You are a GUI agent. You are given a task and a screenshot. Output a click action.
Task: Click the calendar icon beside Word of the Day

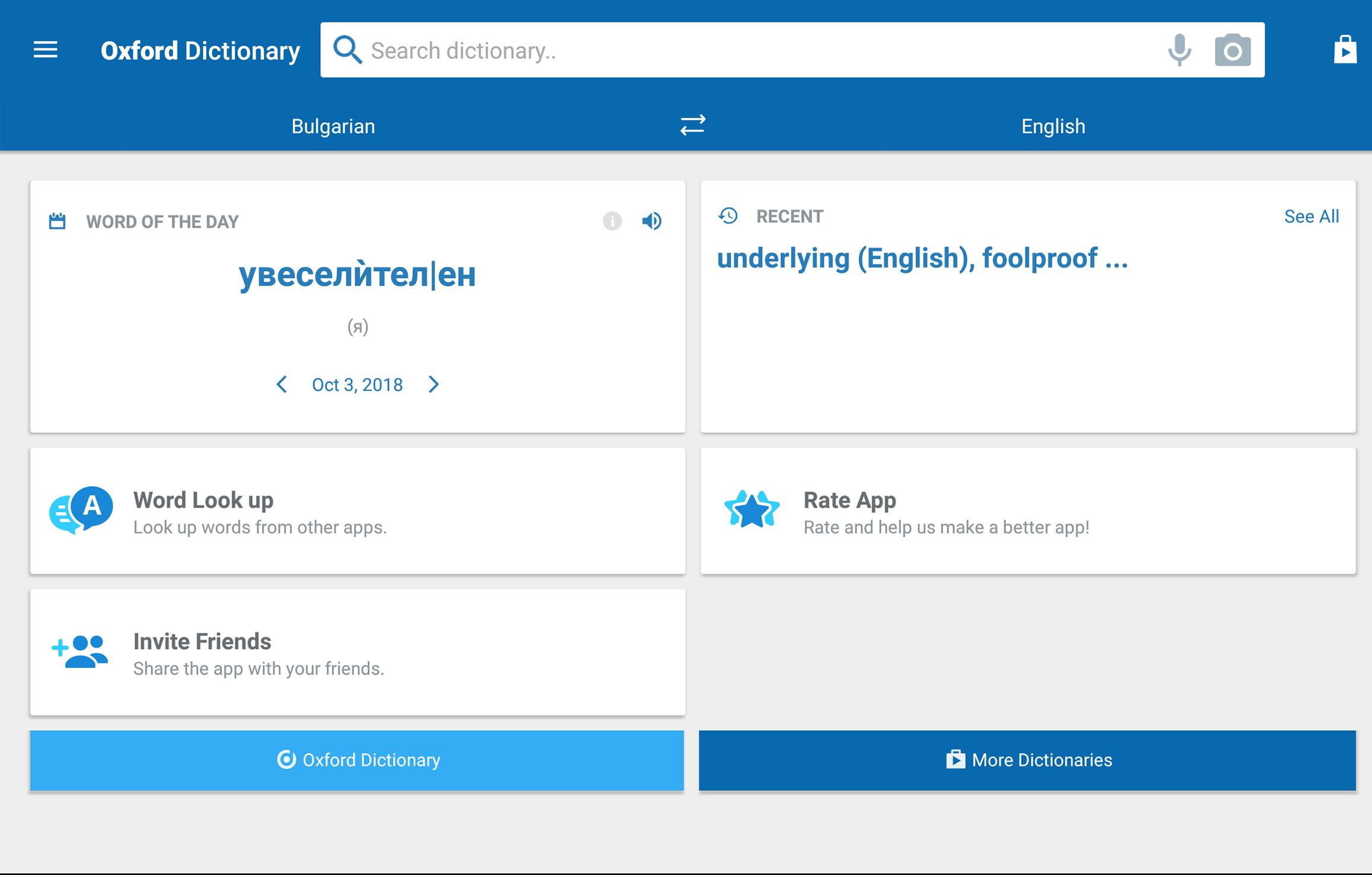(57, 221)
